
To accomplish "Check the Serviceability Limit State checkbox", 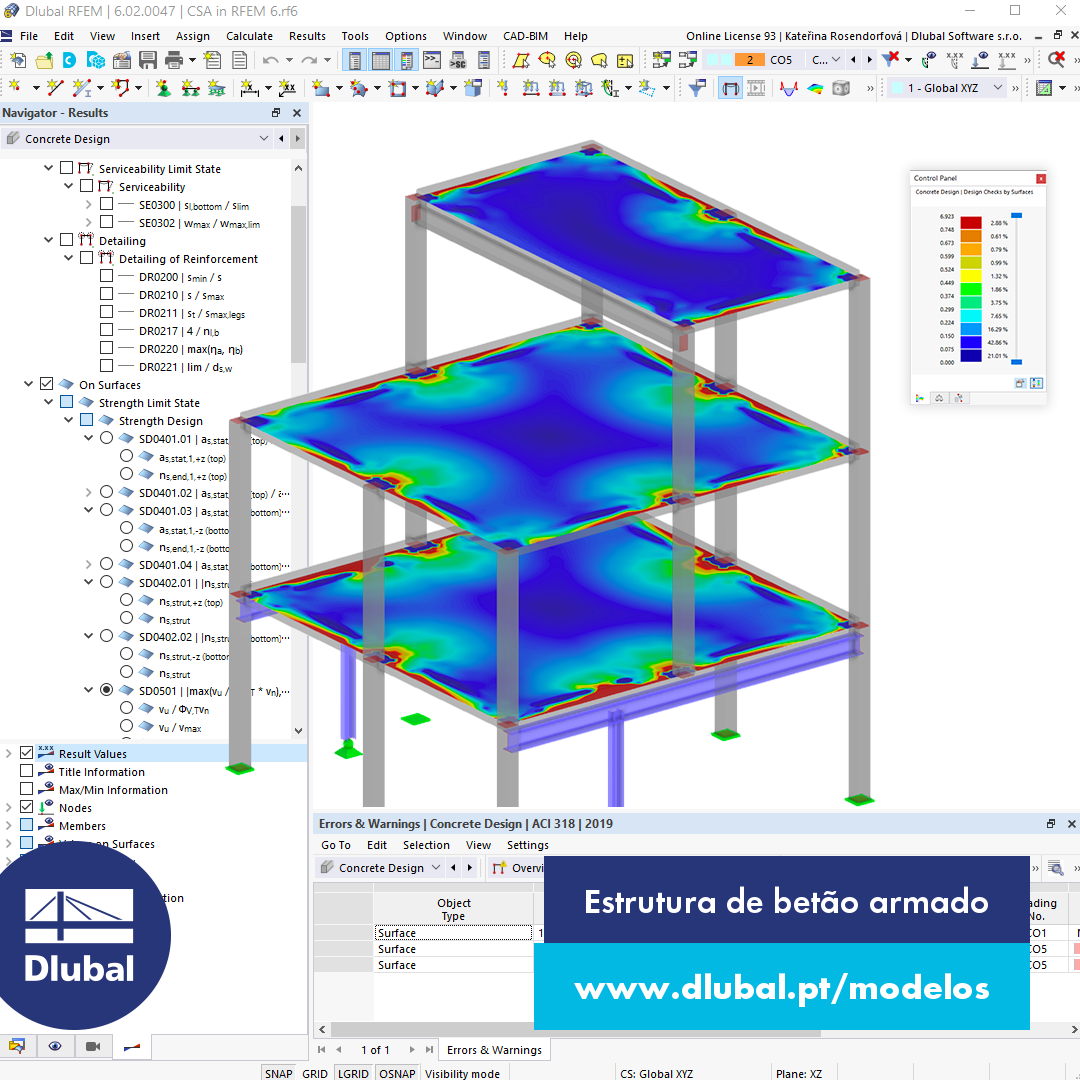I will (66, 167).
